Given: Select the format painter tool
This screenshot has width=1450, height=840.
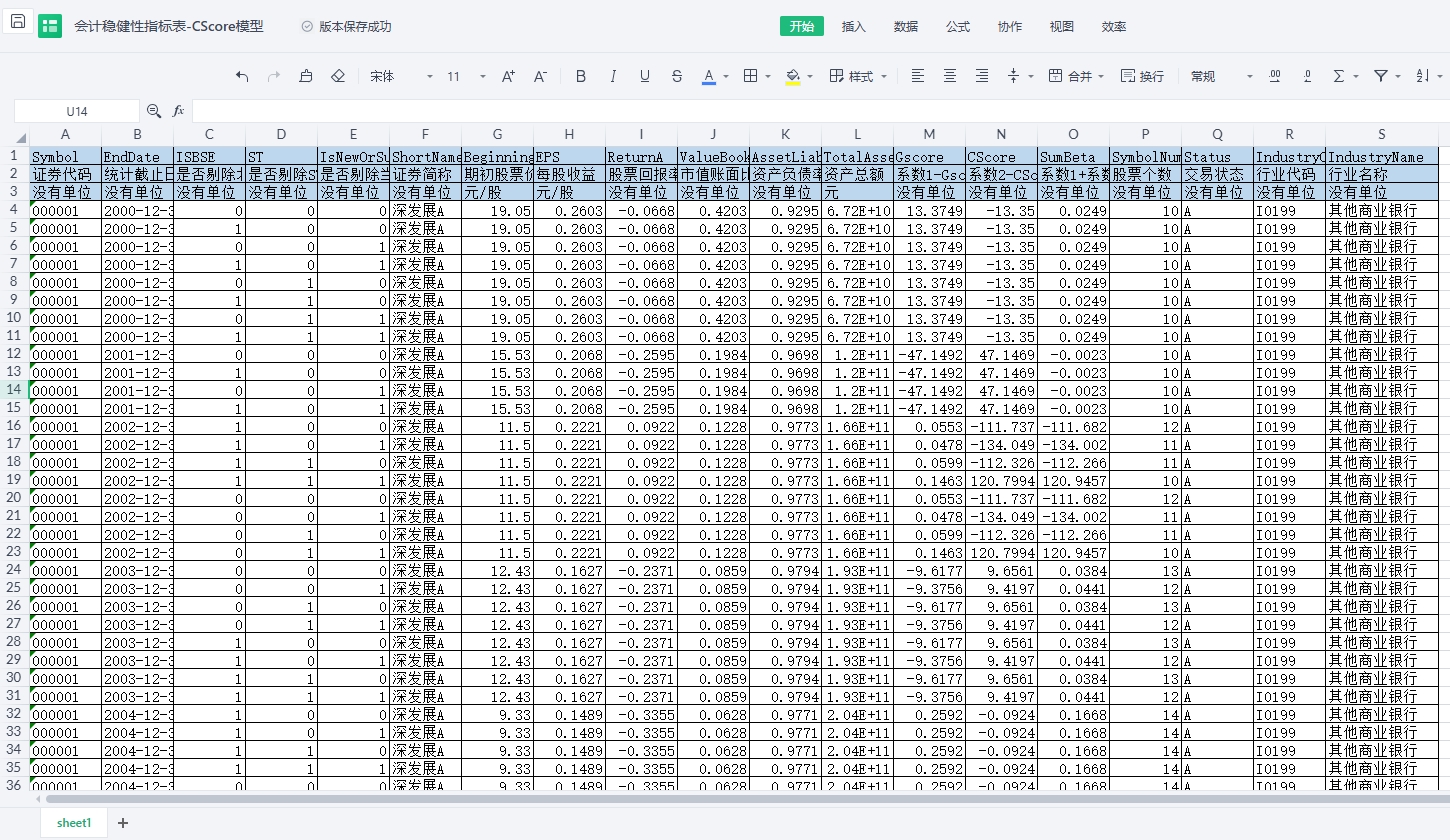Looking at the screenshot, I should tap(306, 76).
